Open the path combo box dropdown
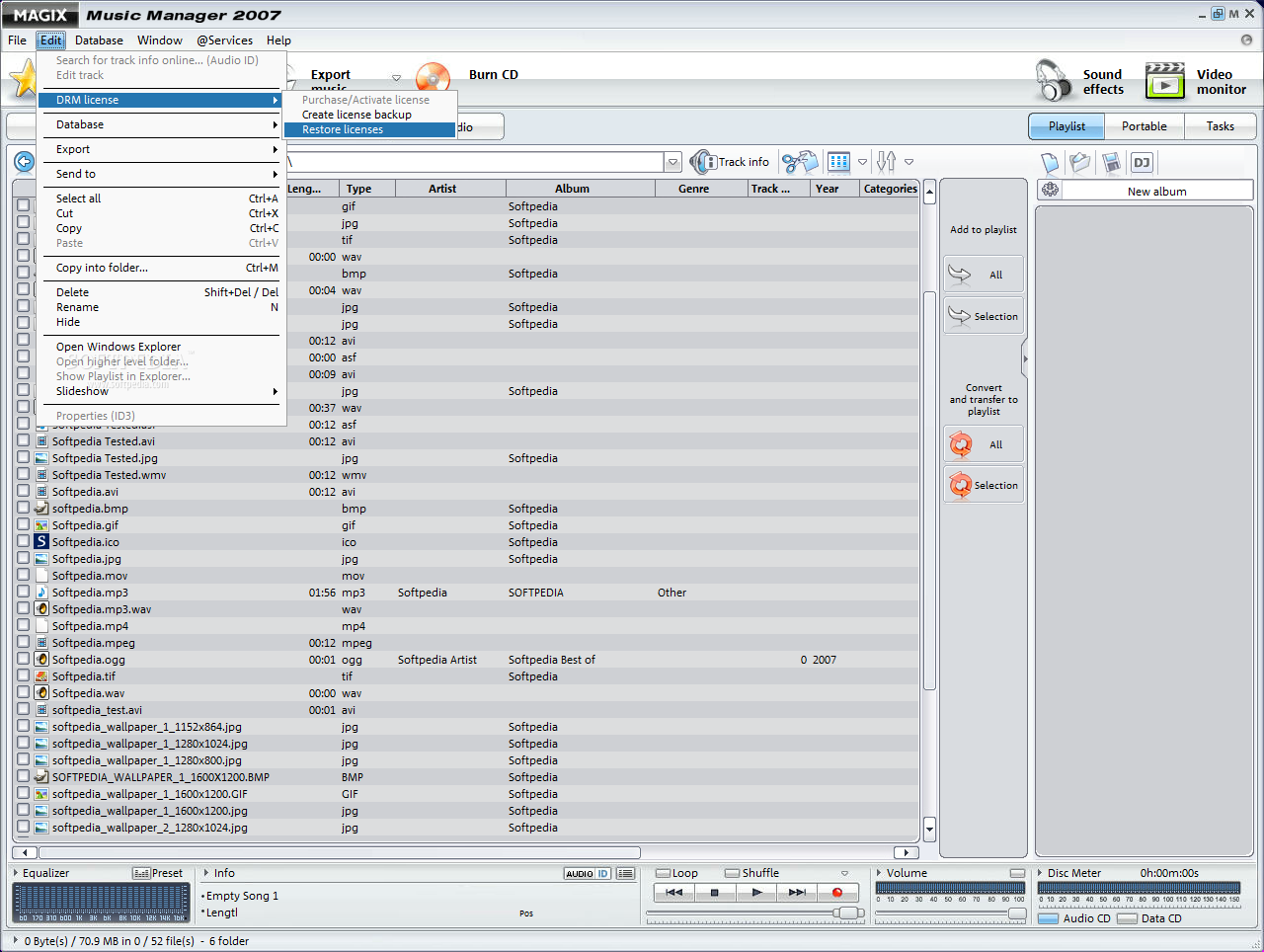 [x=673, y=162]
